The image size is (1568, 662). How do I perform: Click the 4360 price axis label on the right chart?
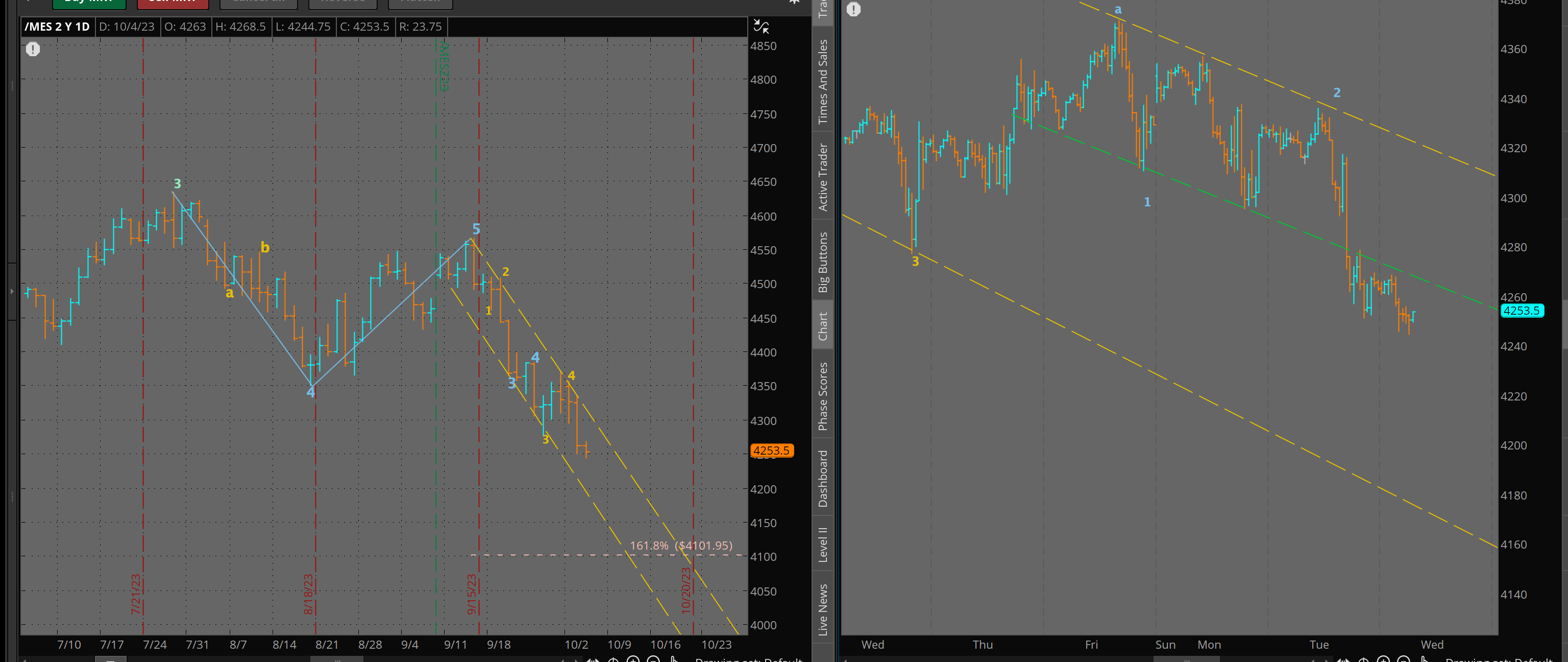[1513, 50]
